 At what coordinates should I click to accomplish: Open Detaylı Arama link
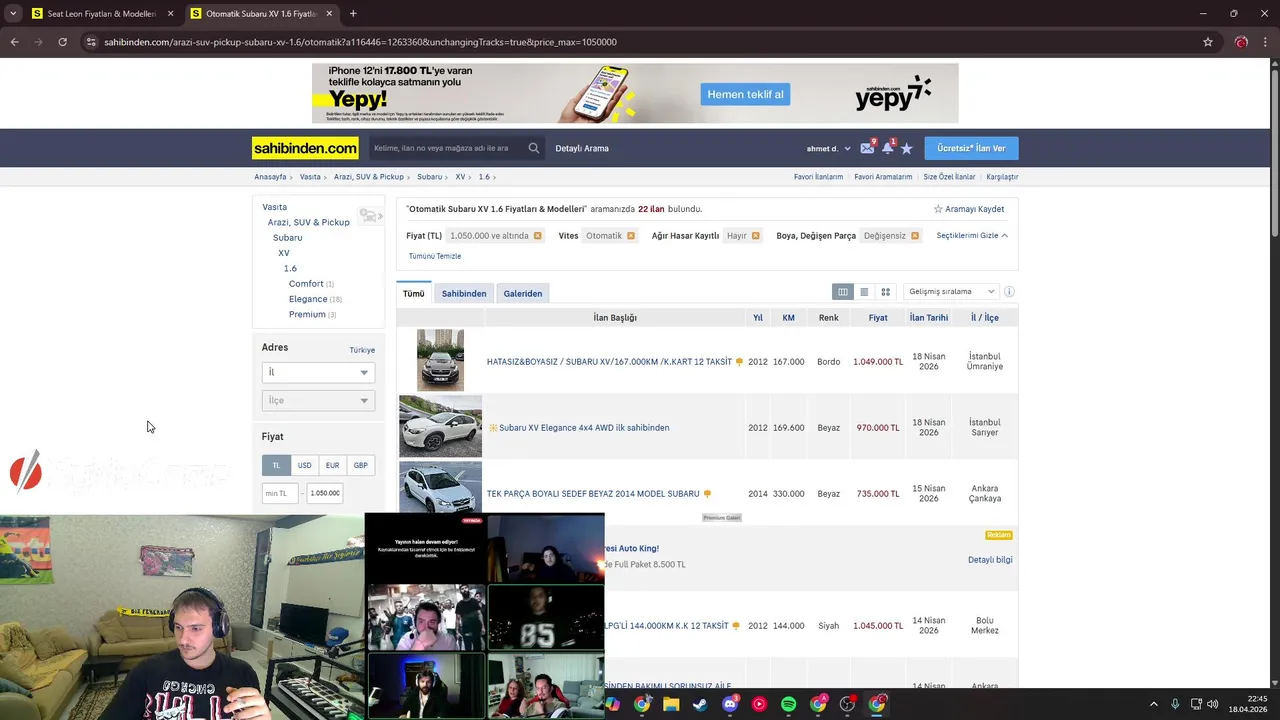click(582, 149)
